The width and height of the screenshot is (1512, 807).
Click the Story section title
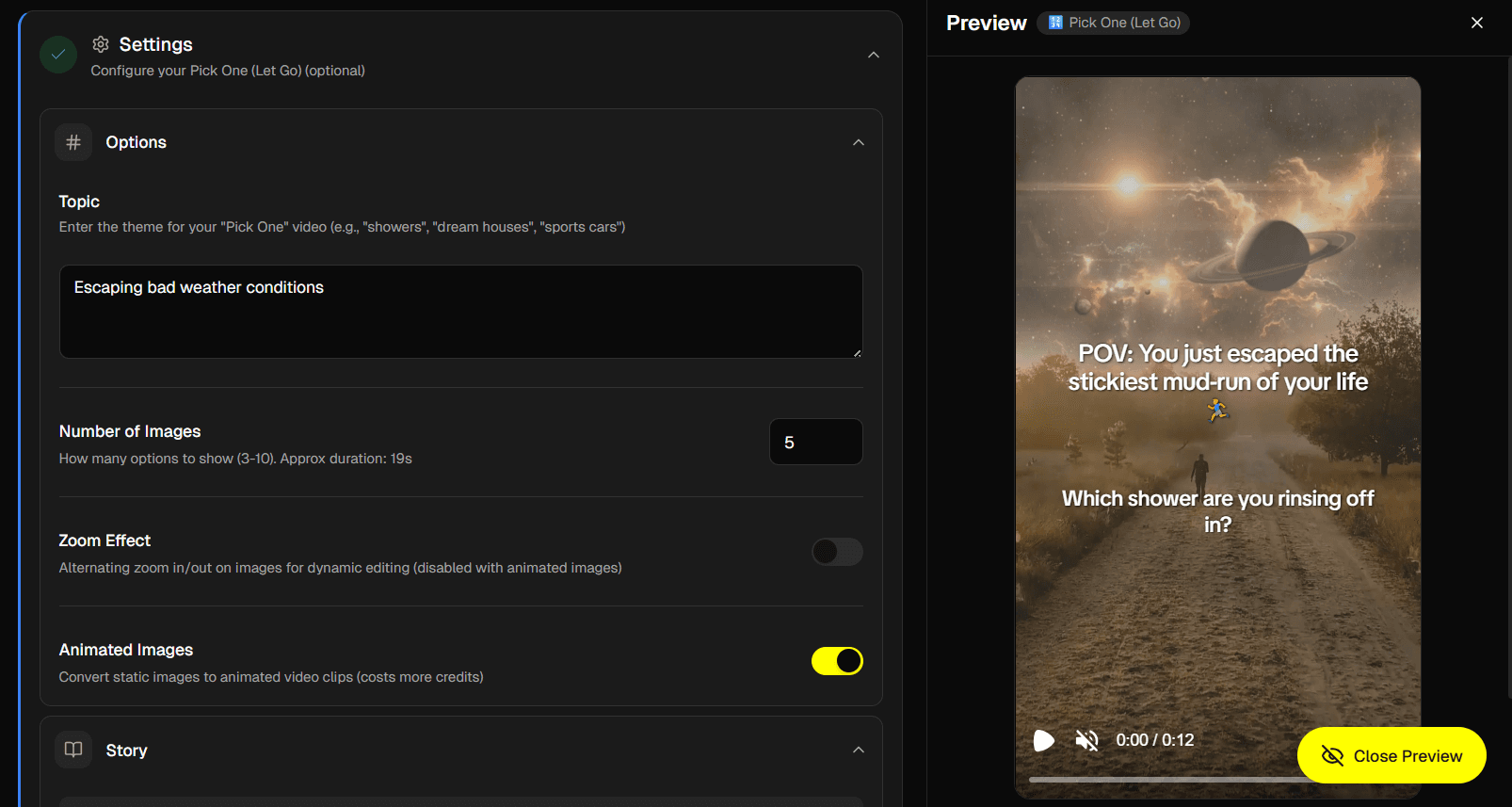click(x=126, y=751)
